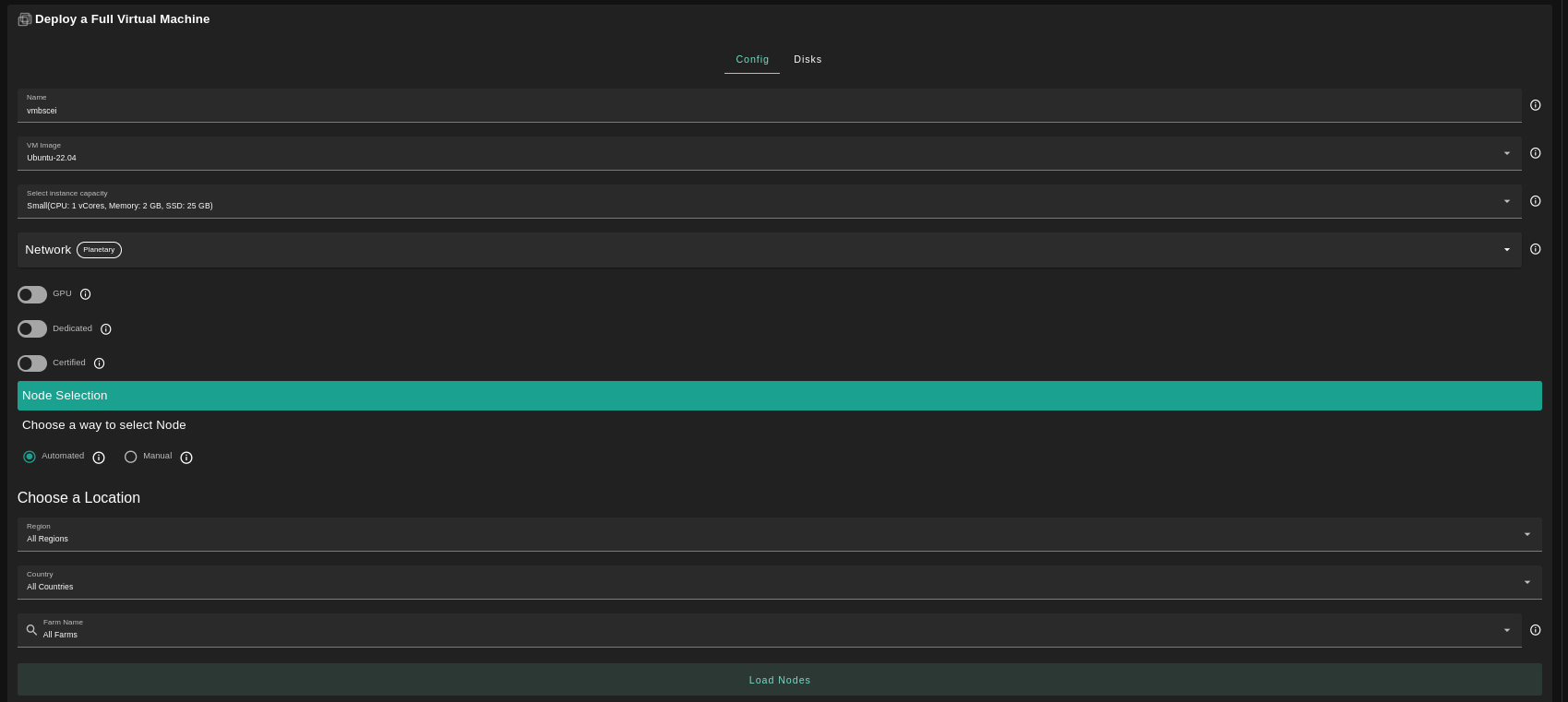This screenshot has height=702, width=1568.
Task: Click the info icon beside Network panel
Action: coord(1535,249)
